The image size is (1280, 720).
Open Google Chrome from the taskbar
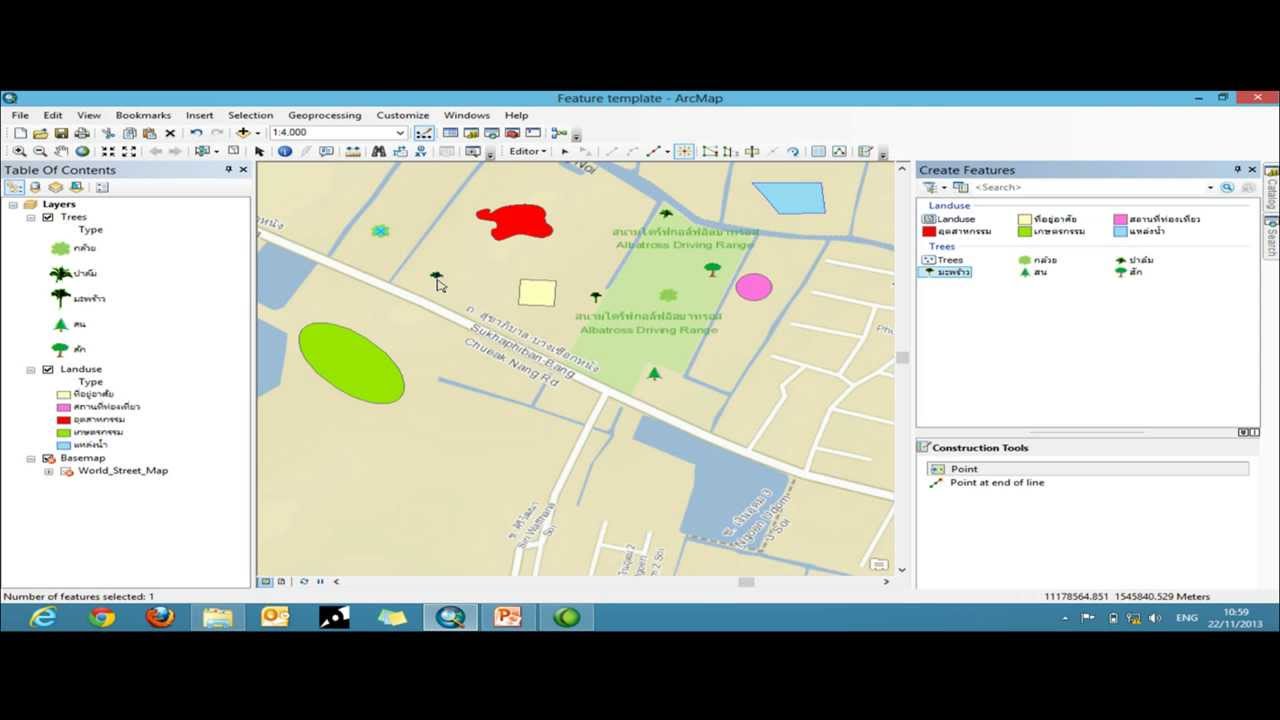[101, 618]
